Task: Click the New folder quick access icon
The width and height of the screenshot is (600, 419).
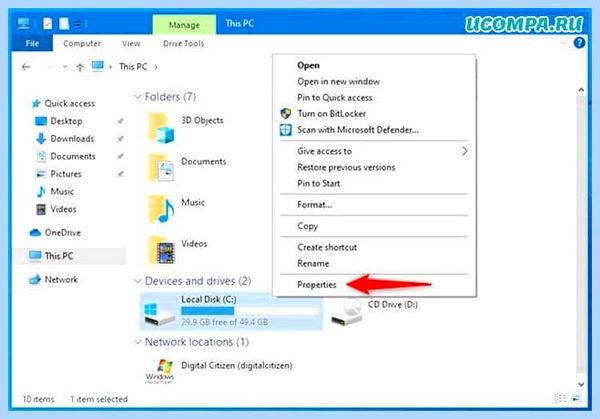Action: point(64,24)
